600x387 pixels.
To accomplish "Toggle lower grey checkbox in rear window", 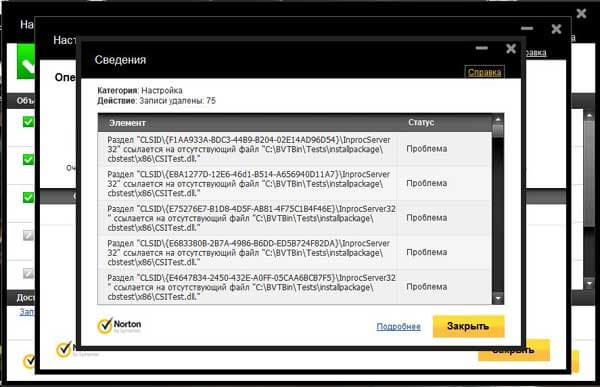I will (28, 273).
